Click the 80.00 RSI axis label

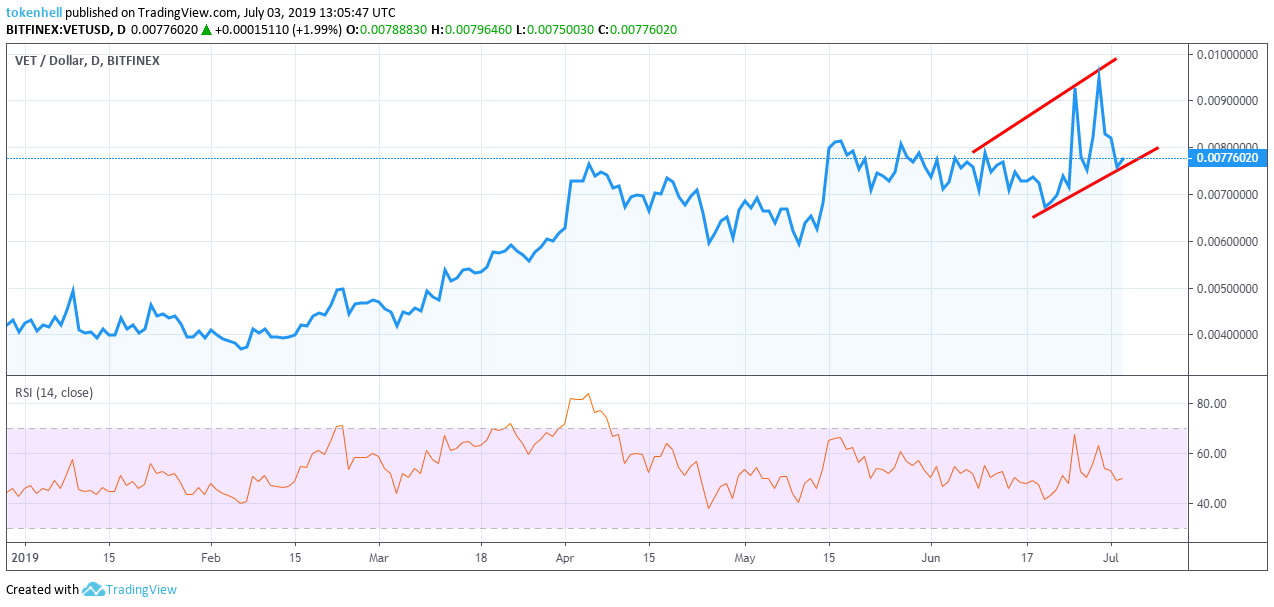click(1211, 404)
